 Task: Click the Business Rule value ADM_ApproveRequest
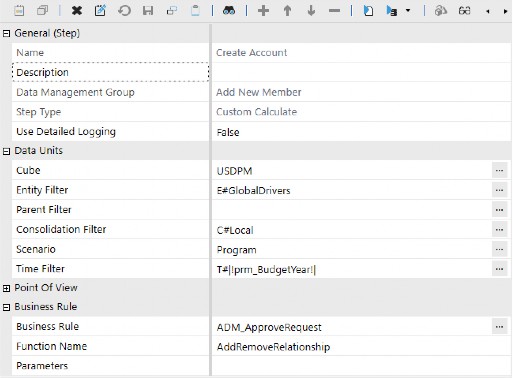pyautogui.click(x=269, y=327)
